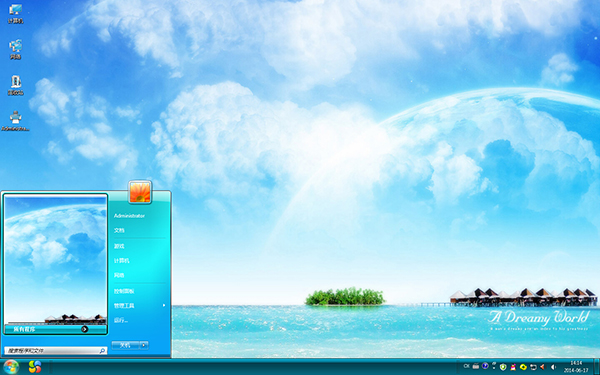The image size is (600, 375).
Task: Click the taskbar clock showing 14:14
Action: click(576, 367)
